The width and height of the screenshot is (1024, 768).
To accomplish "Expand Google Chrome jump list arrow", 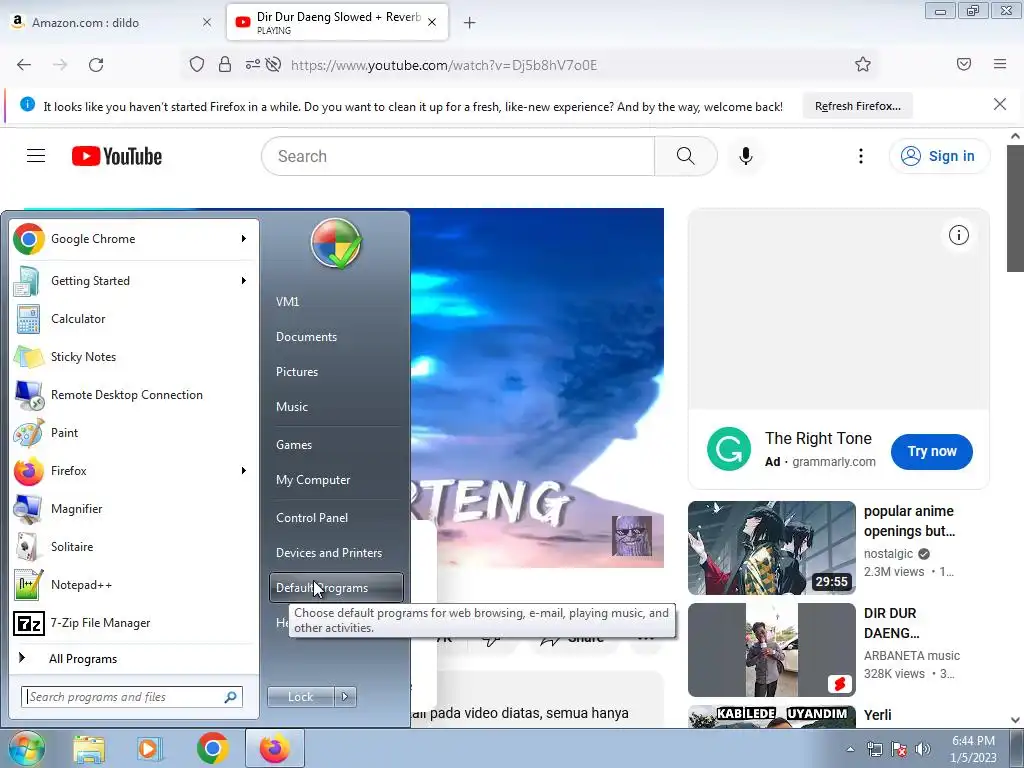I will [x=244, y=239].
